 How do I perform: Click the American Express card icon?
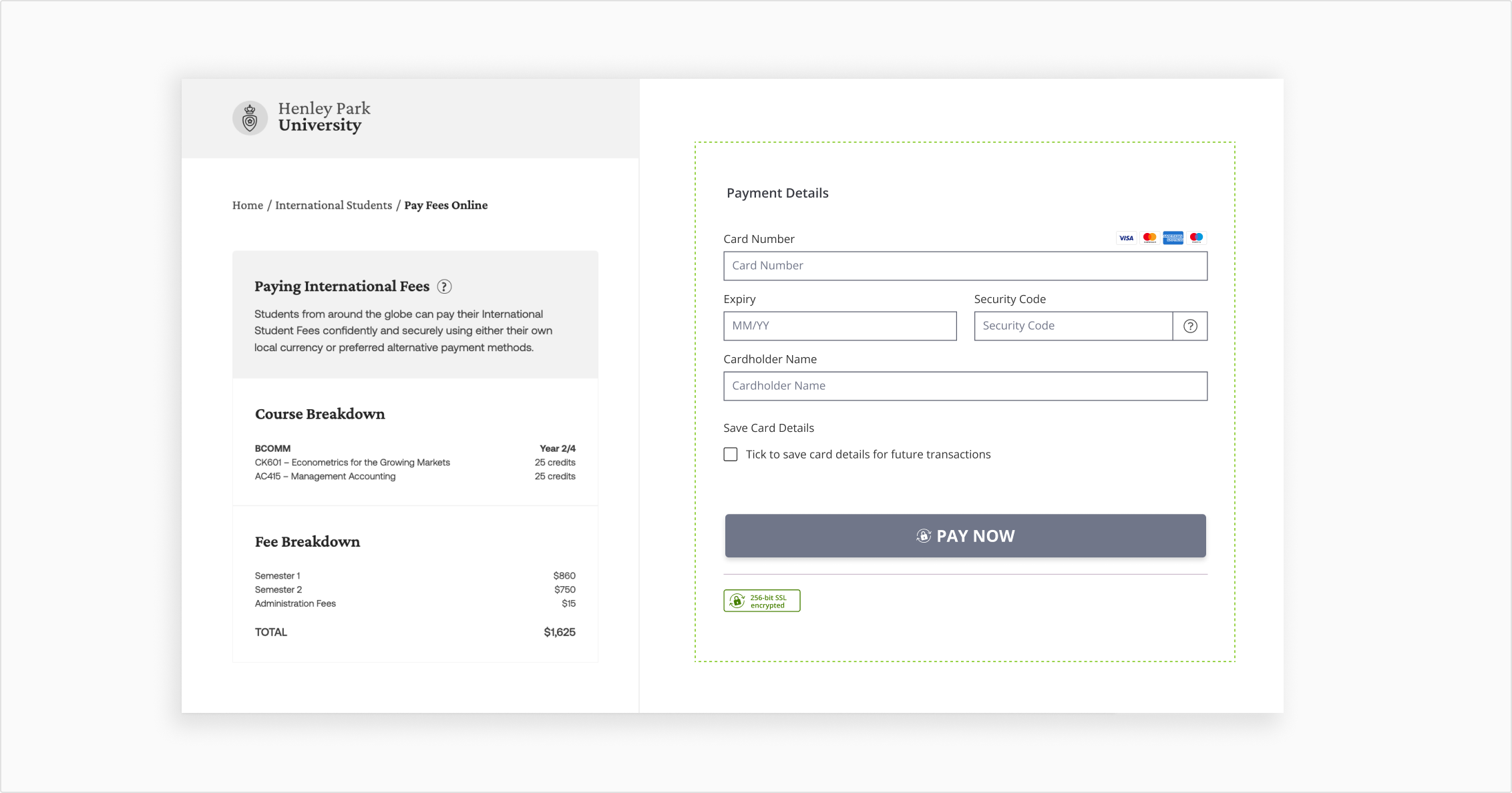[1173, 238]
